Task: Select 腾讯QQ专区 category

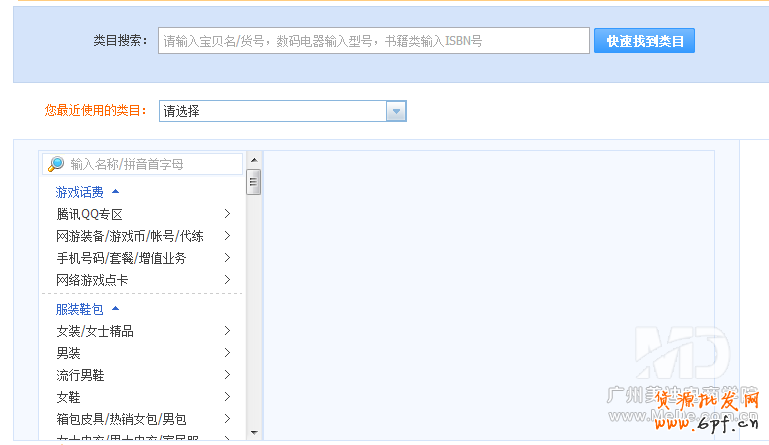Action: tap(90, 214)
